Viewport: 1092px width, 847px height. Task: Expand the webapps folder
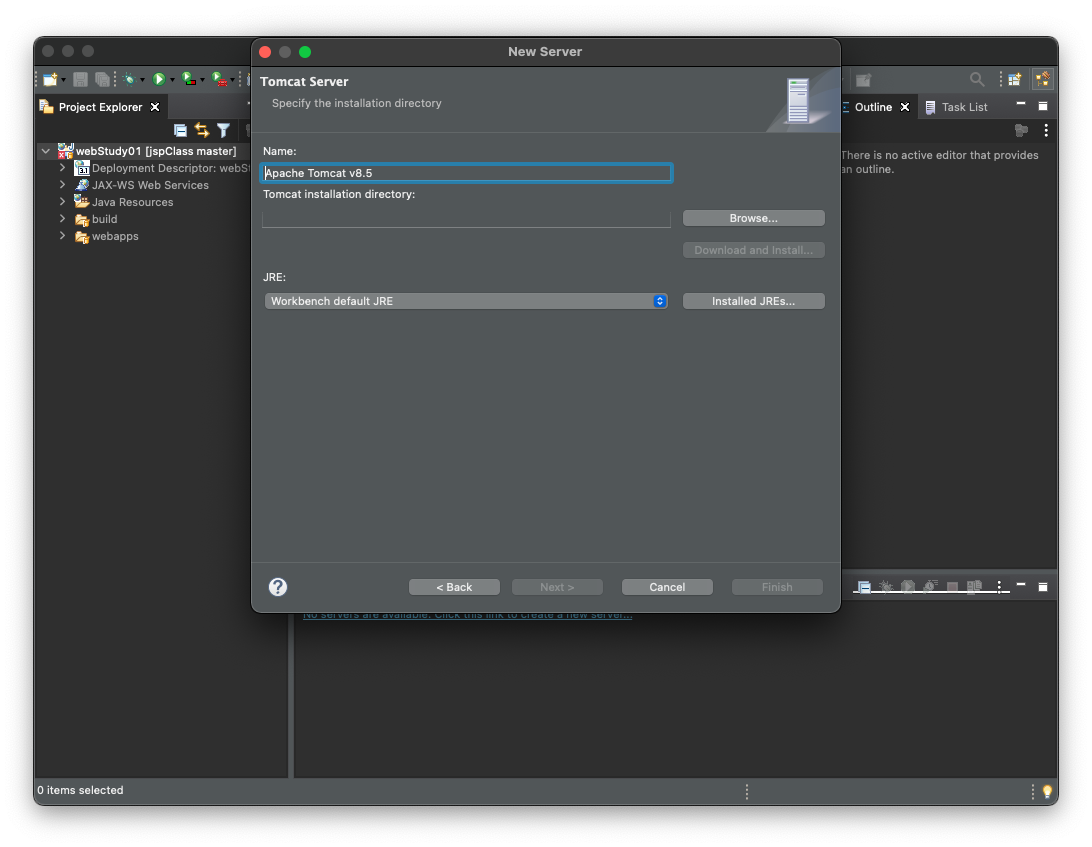coord(63,235)
